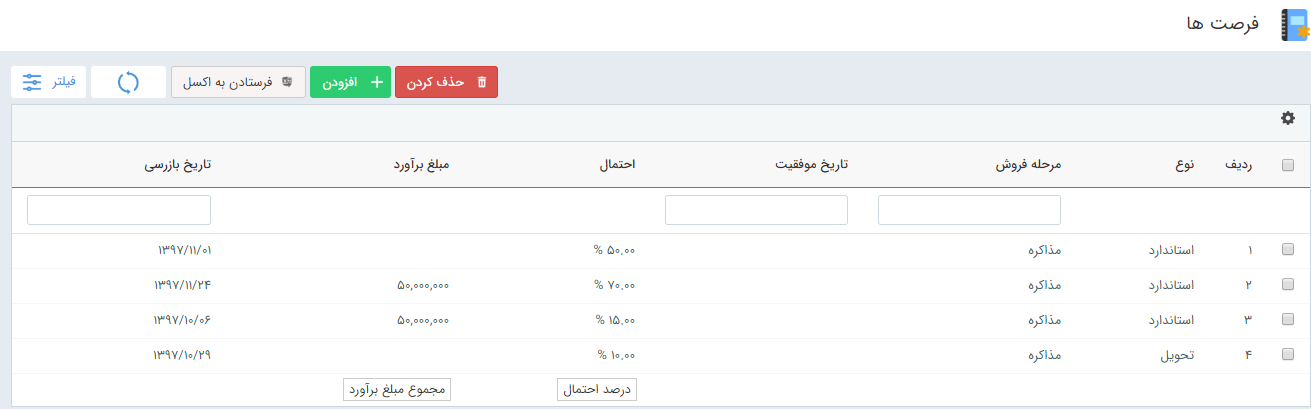
Task: Select the date ۱۳۹۷/۱۰/۰۶ cell
Action: point(182,320)
